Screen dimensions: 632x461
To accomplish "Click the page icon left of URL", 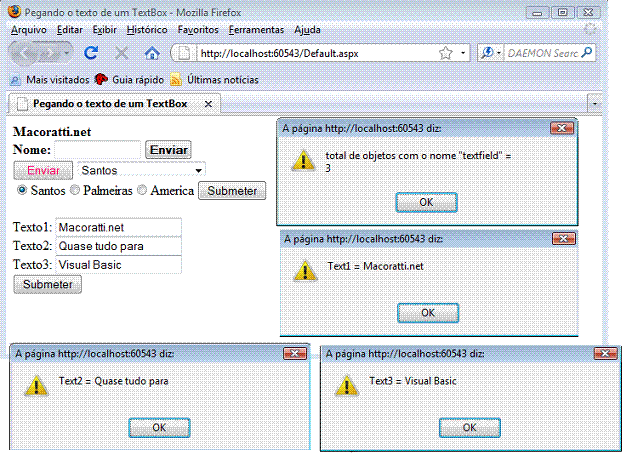I will coord(184,53).
